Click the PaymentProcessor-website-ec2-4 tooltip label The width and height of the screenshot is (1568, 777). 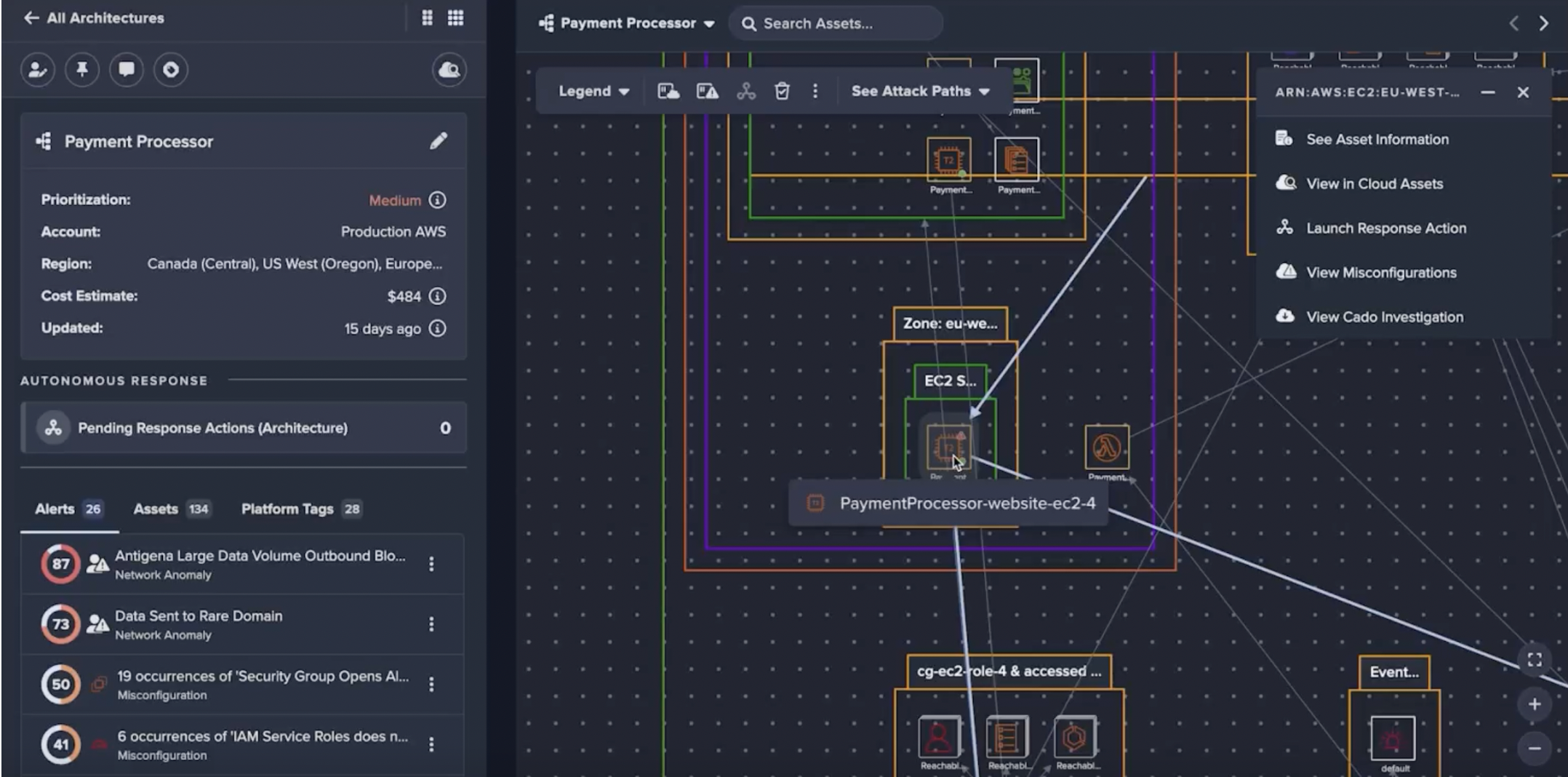point(948,503)
